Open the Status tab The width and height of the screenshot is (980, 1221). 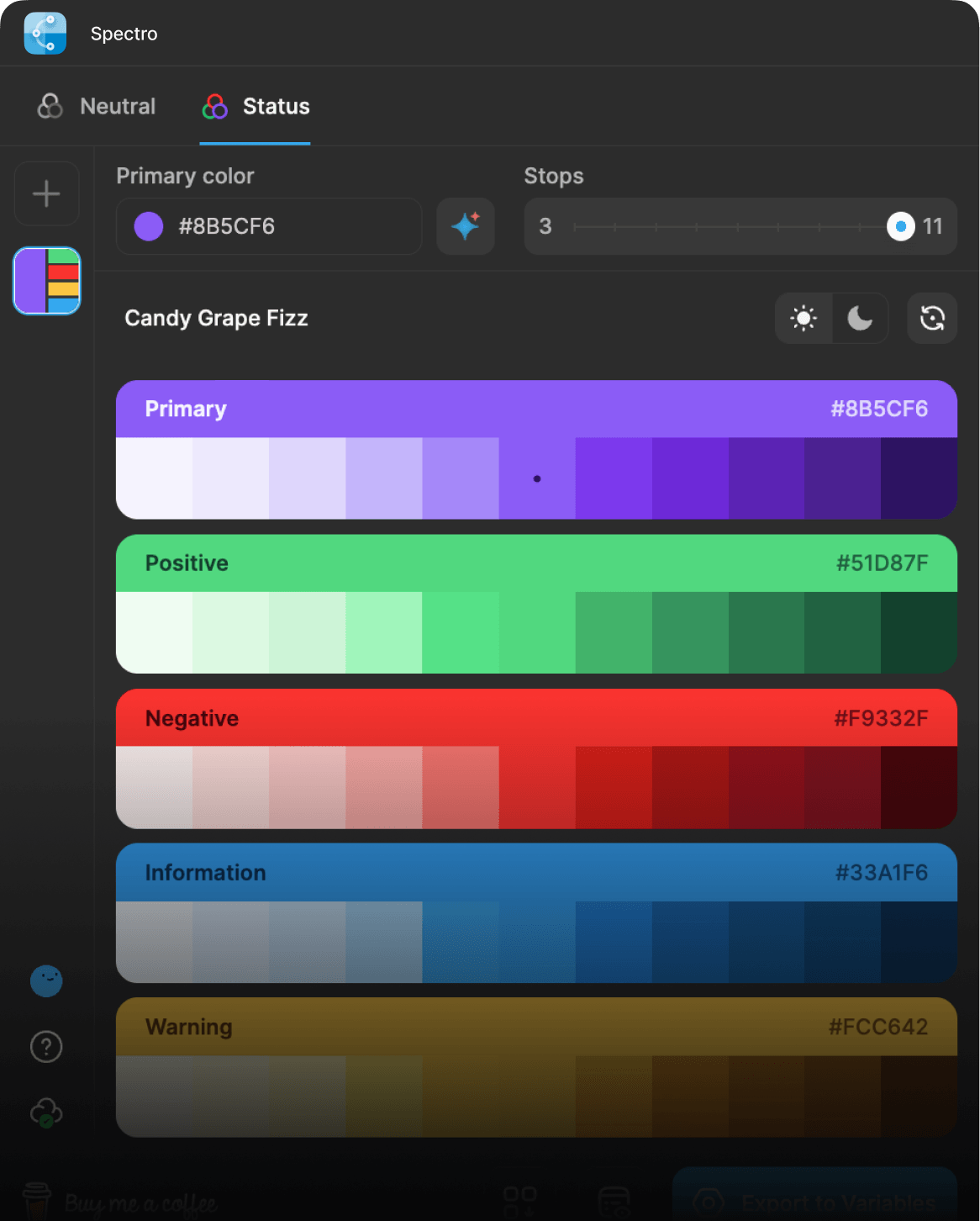click(x=256, y=107)
